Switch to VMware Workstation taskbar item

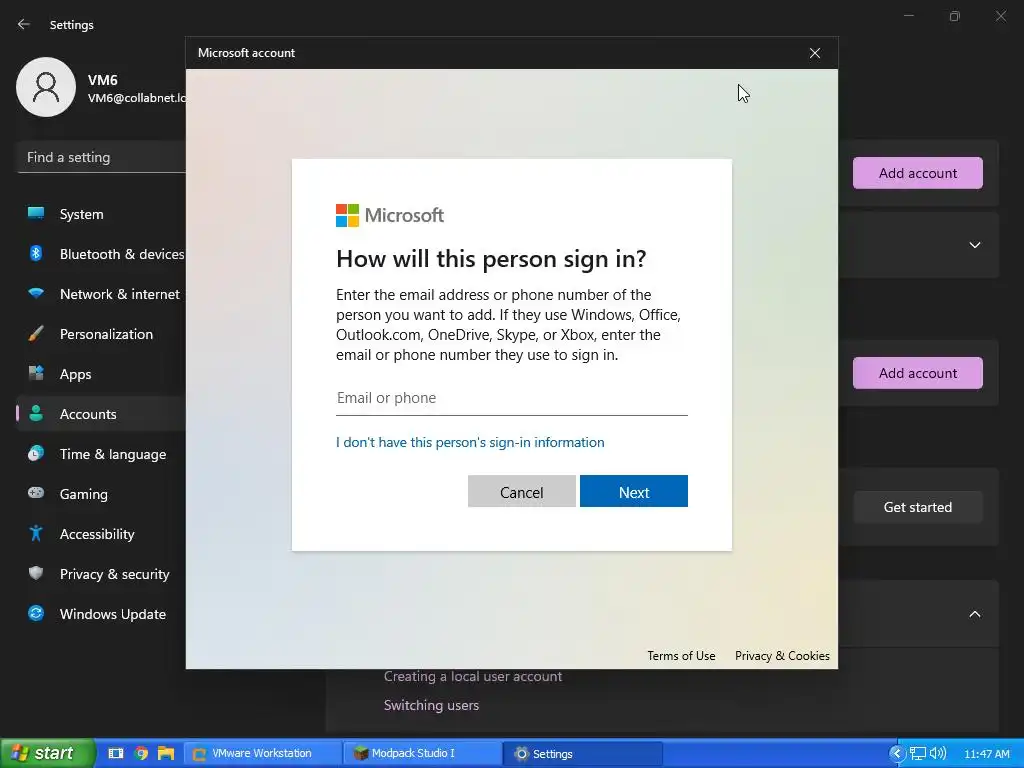[x=262, y=753]
